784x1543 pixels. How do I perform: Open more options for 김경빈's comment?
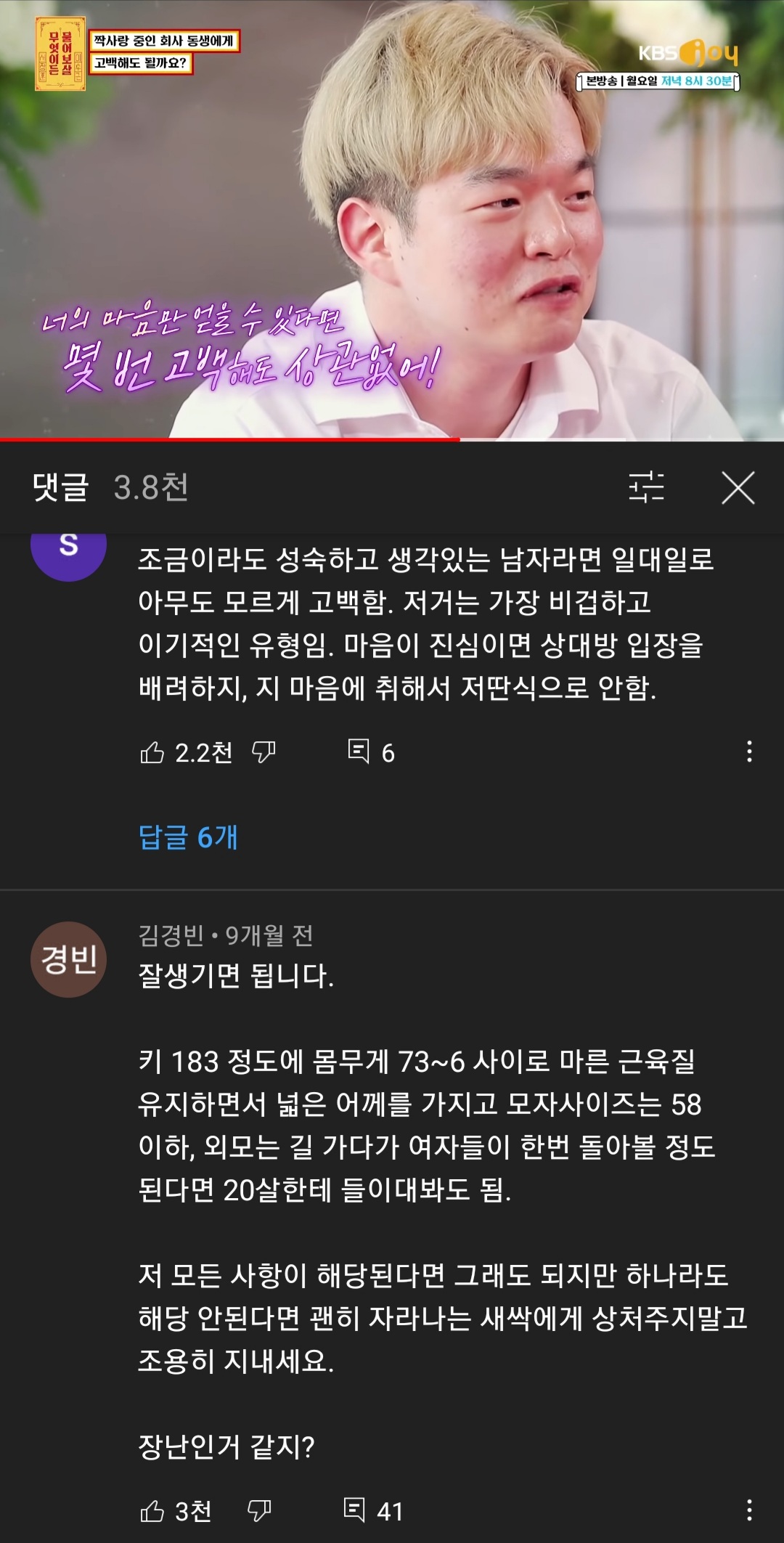point(749,1510)
